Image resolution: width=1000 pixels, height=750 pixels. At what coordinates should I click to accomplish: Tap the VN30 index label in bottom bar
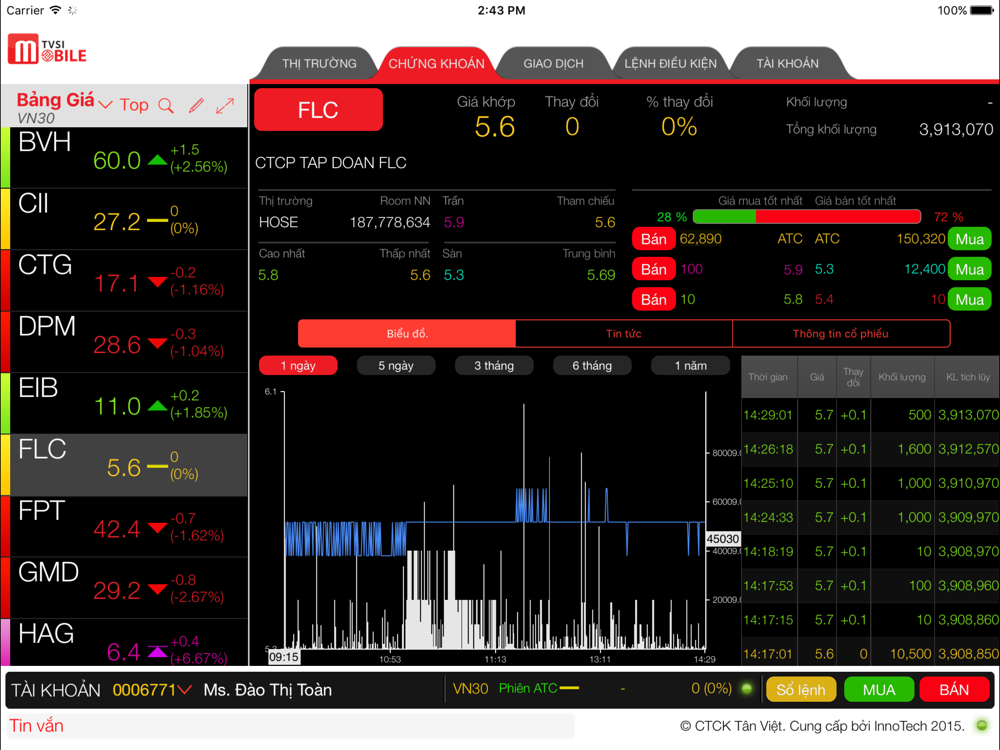tap(470, 689)
